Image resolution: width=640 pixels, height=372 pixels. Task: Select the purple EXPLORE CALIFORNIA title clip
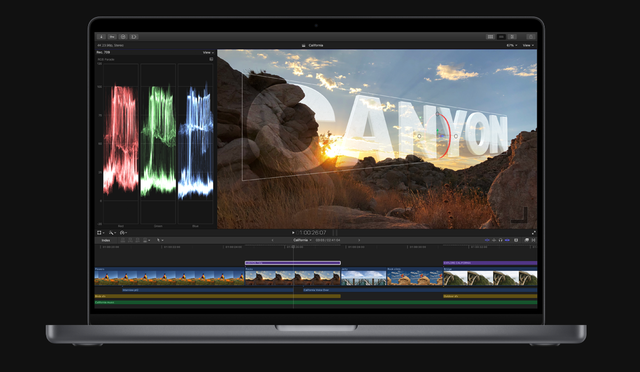click(x=490, y=263)
